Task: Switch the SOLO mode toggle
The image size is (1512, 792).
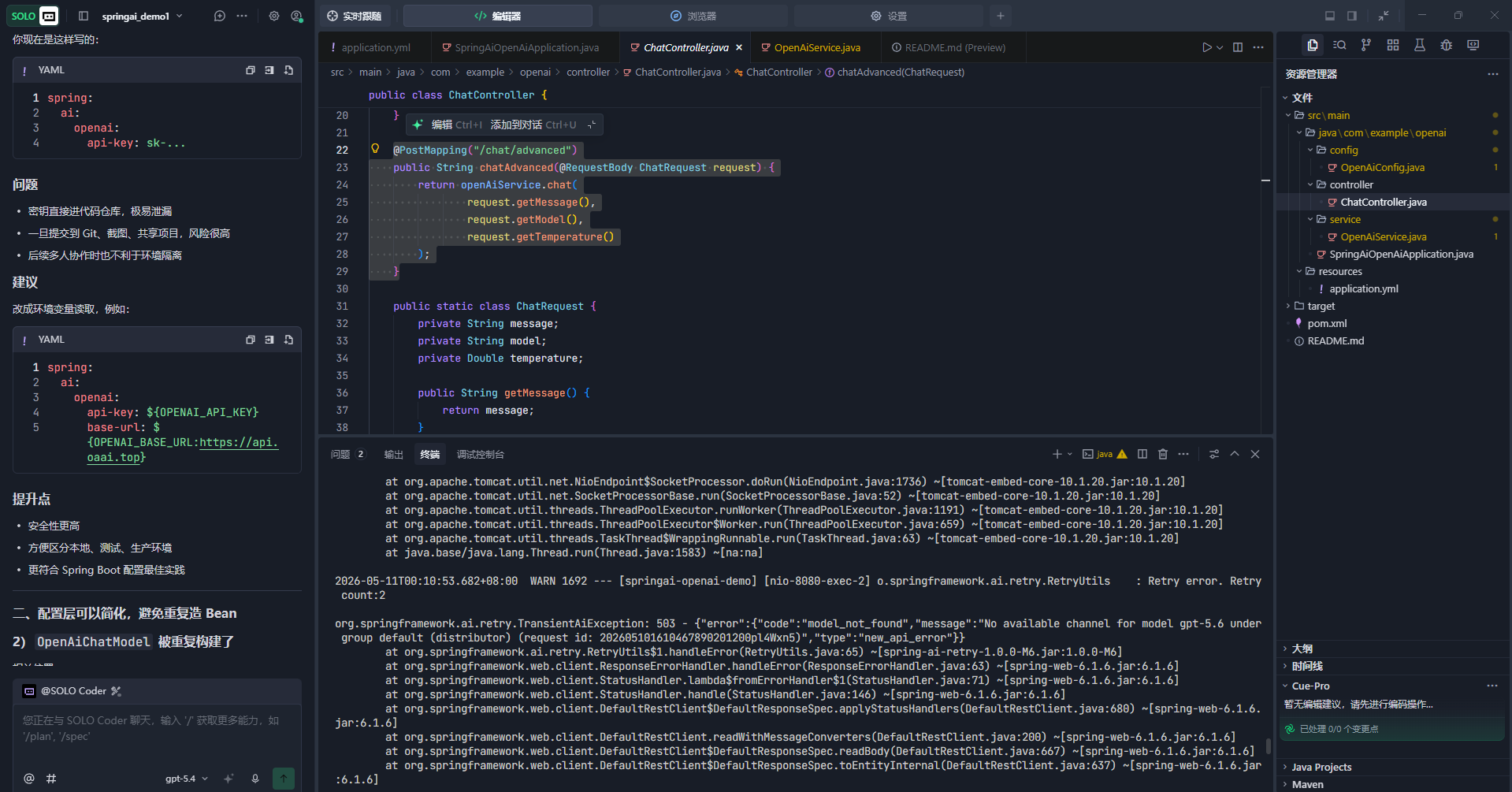Action: coord(35,16)
